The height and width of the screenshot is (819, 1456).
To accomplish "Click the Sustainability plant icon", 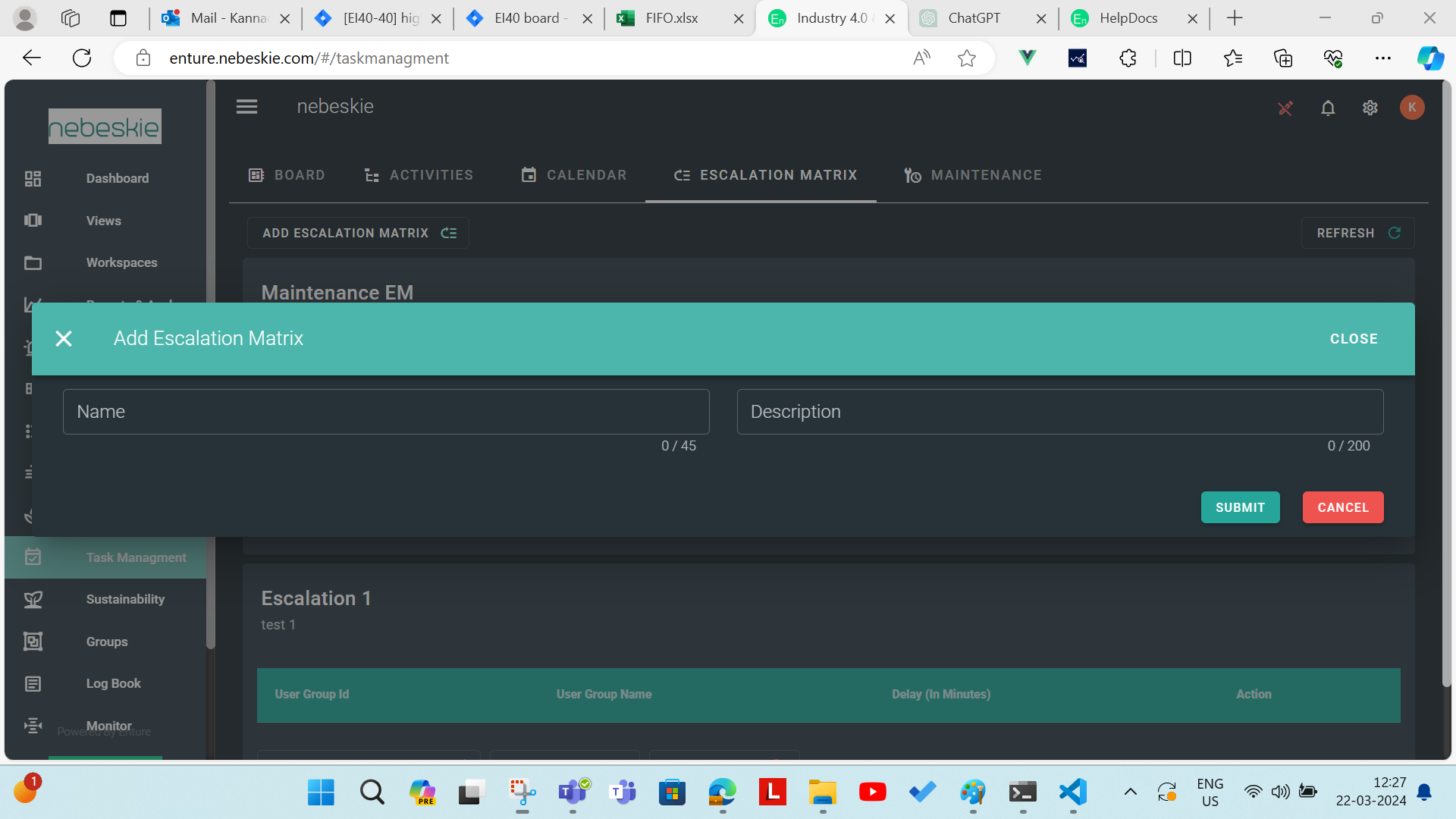I will tap(33, 600).
